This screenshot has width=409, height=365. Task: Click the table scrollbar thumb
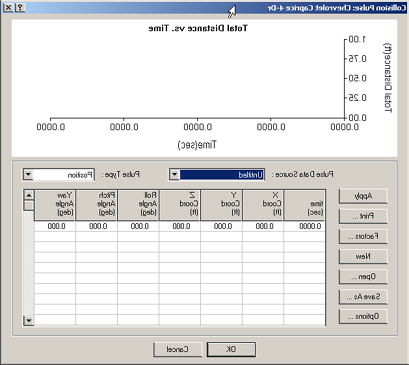[x=29, y=205]
